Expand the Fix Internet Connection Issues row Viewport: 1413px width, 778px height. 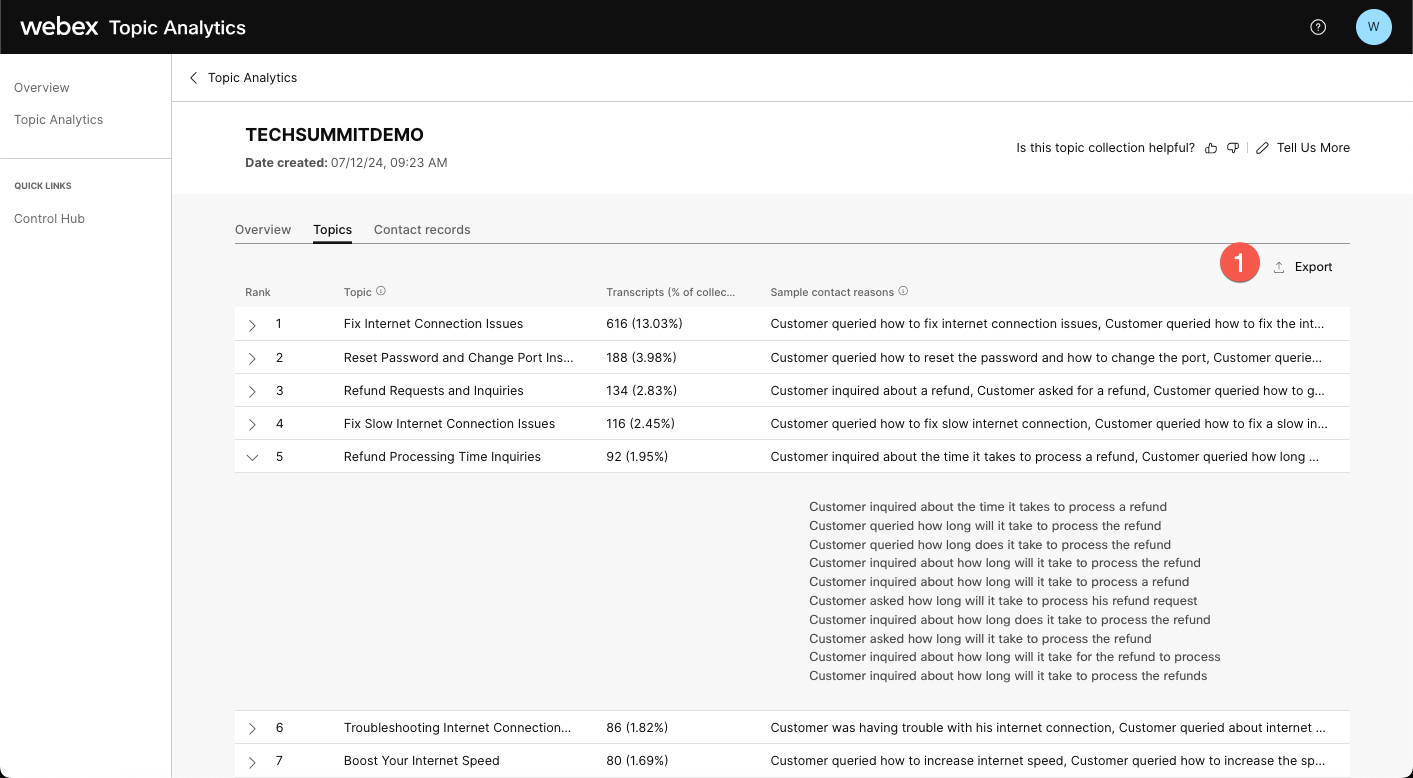click(252, 325)
